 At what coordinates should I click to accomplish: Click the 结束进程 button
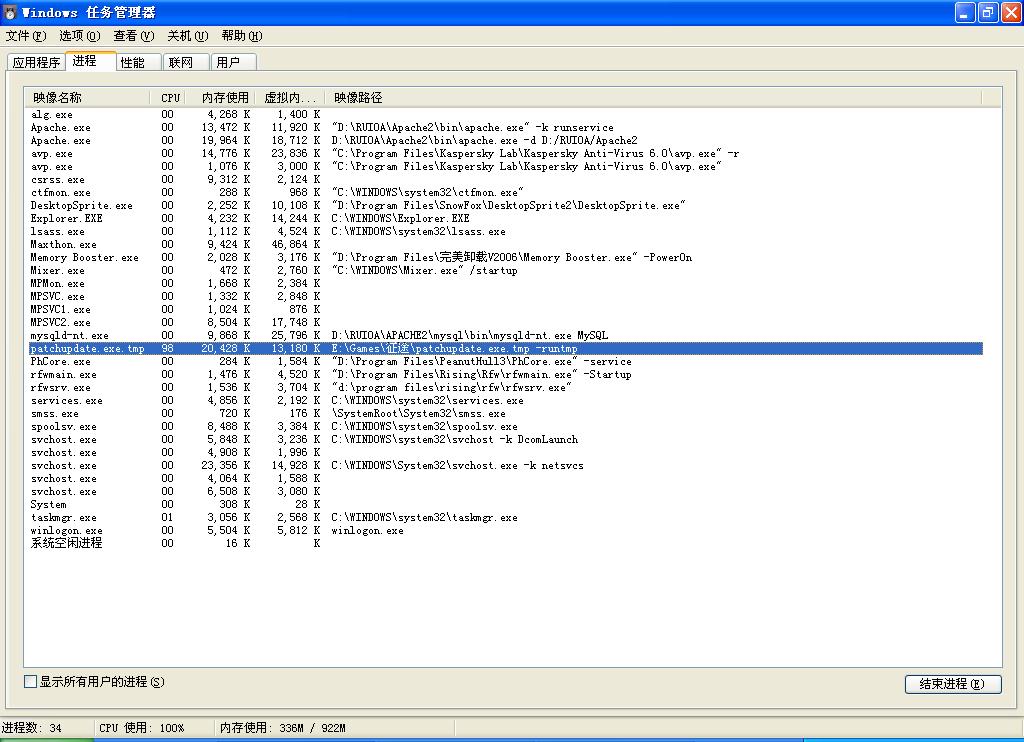click(953, 684)
